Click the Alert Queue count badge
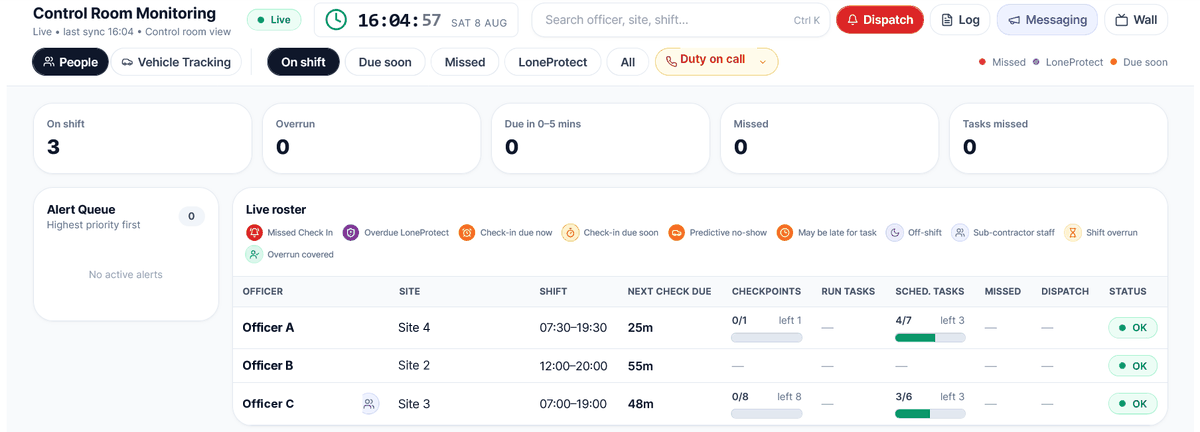 pos(191,216)
